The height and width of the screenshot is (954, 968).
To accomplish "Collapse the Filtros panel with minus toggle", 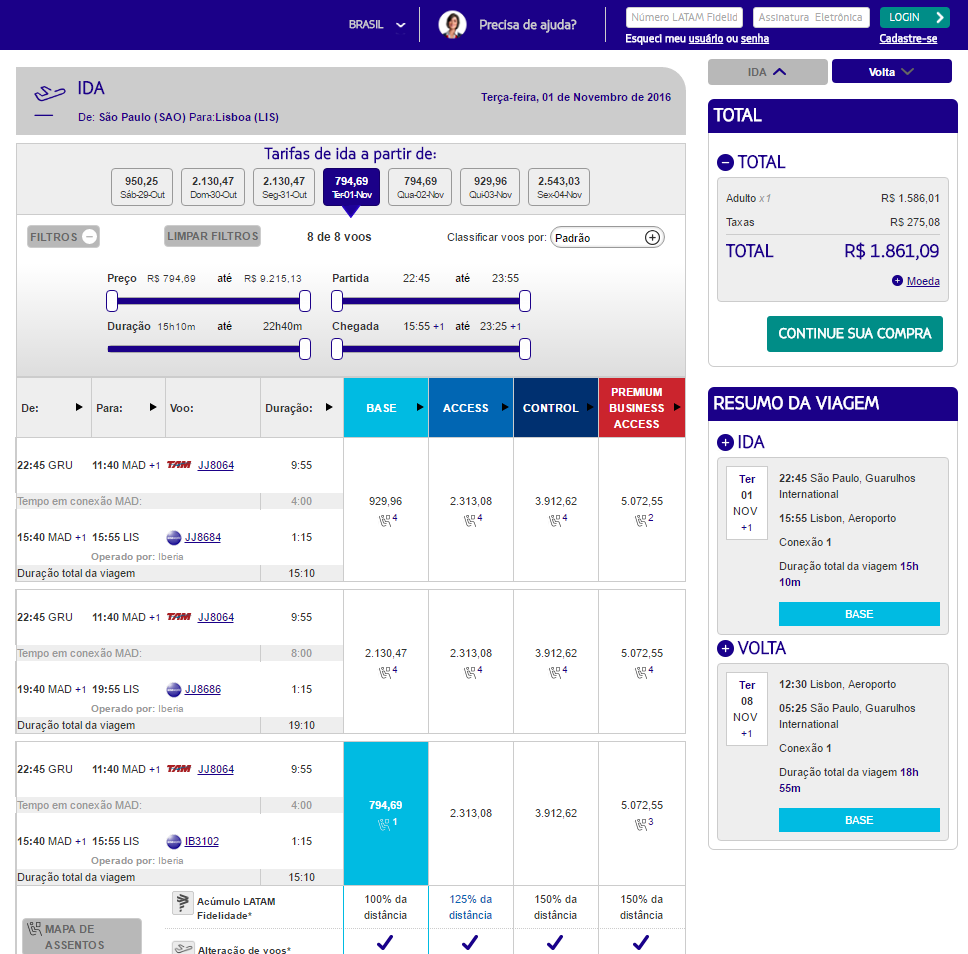I will pyautogui.click(x=90, y=236).
